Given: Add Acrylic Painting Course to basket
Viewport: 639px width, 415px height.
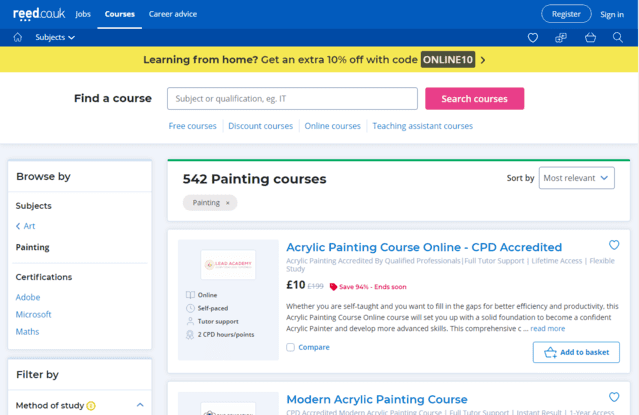Looking at the screenshot, I should point(576,352).
